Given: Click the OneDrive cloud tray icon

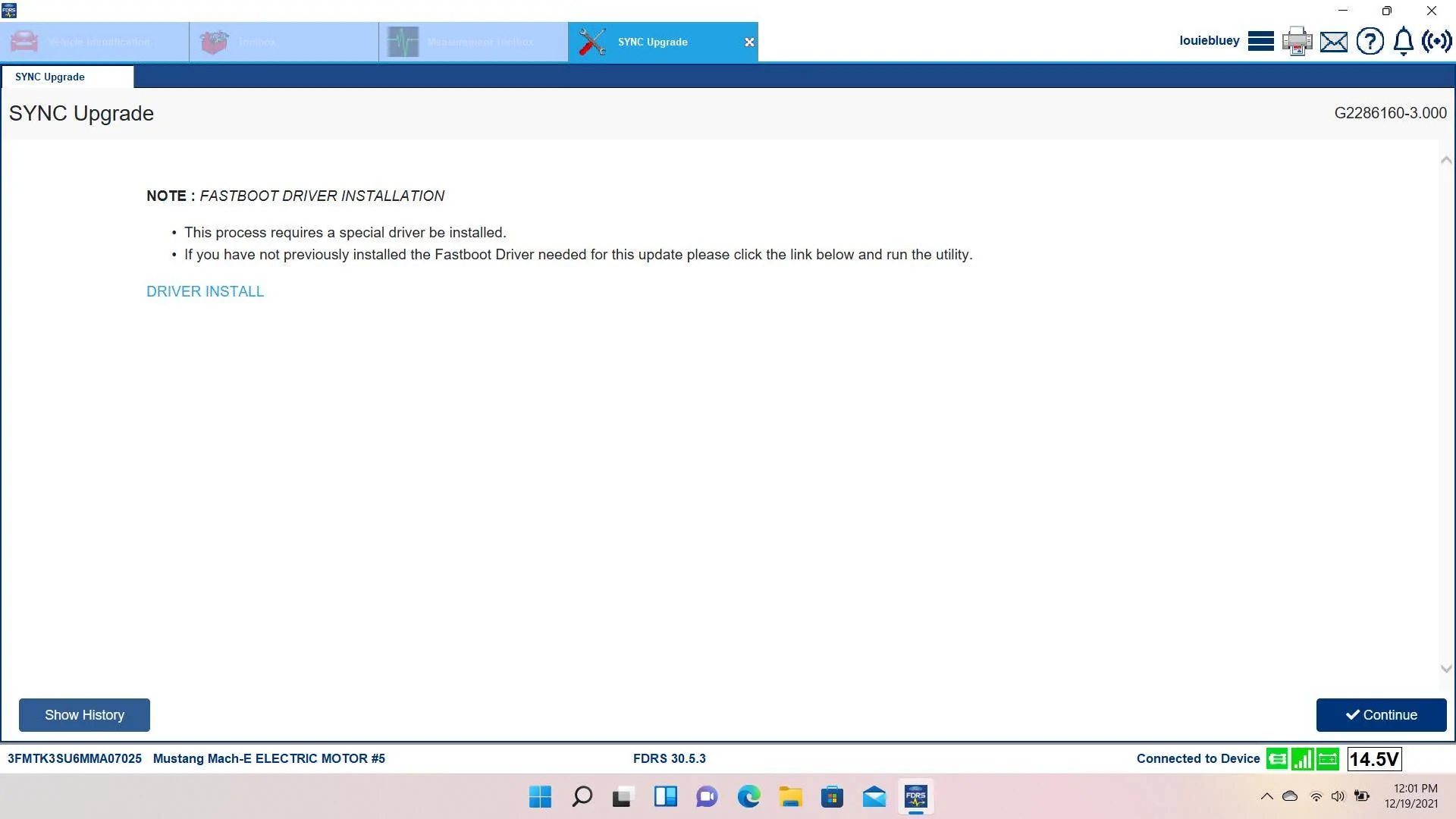Looking at the screenshot, I should [1290, 796].
